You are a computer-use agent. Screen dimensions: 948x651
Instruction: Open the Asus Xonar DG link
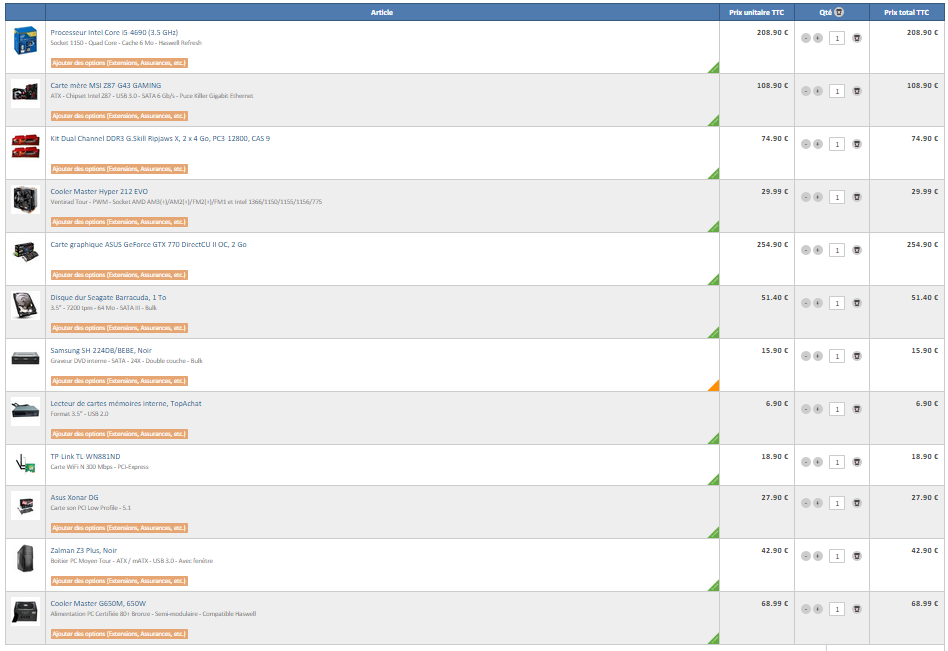74,497
